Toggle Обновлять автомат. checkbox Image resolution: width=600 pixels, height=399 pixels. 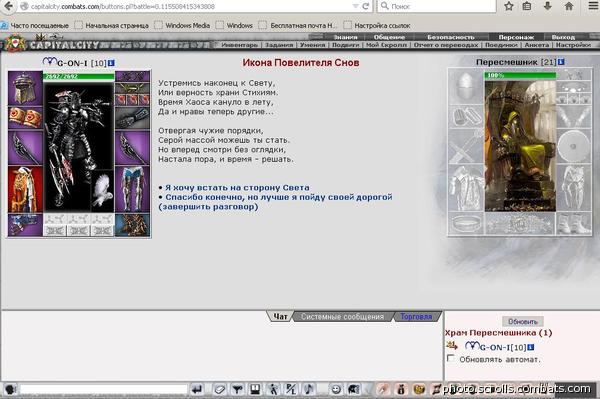tap(451, 358)
